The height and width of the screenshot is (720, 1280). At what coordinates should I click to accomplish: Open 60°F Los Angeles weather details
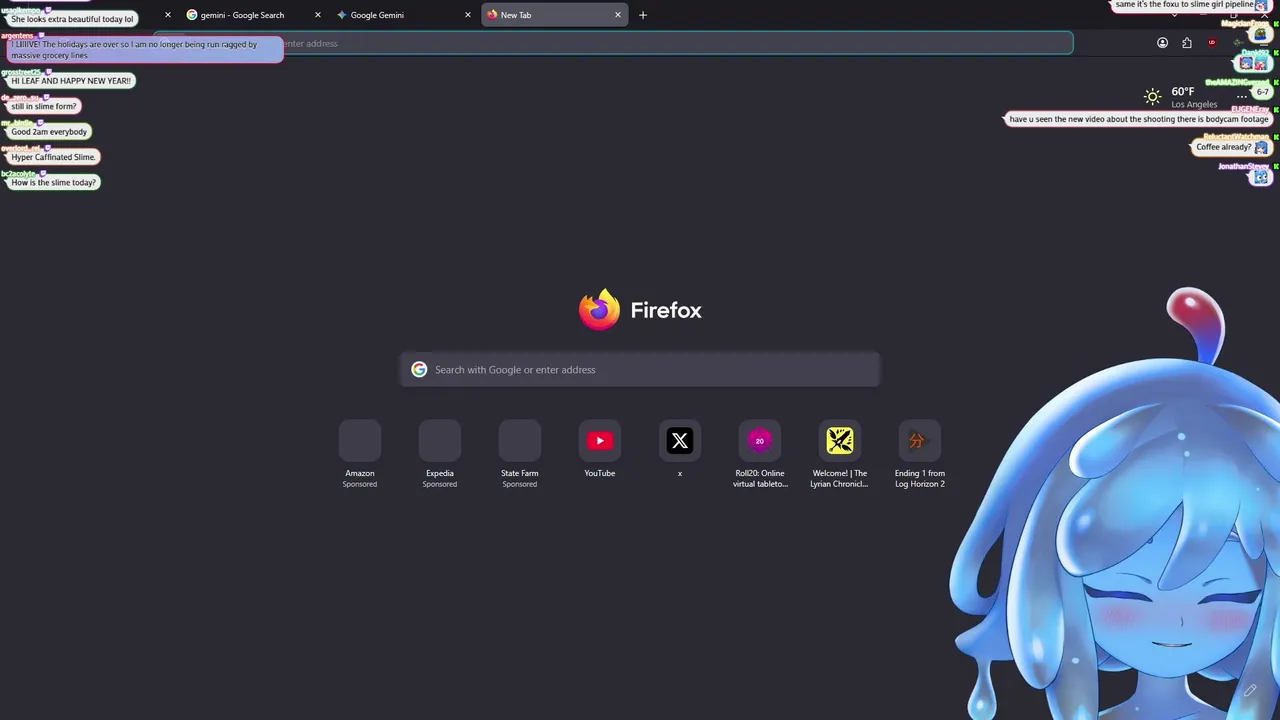1194,97
